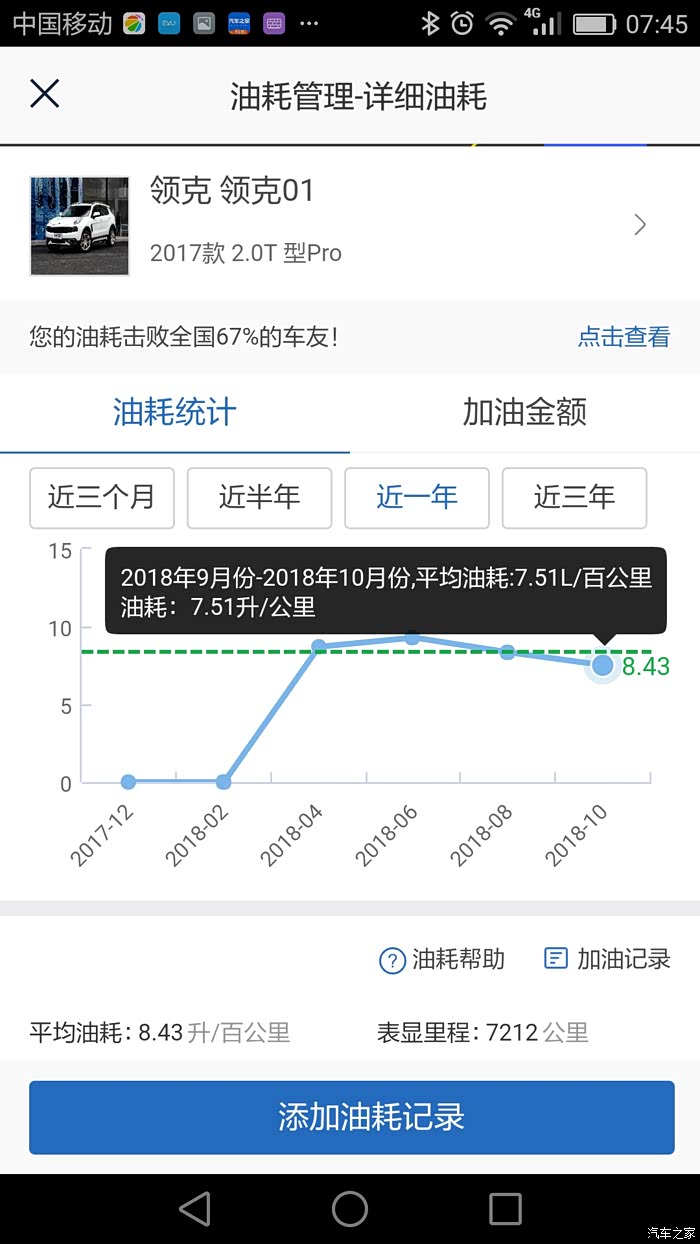700x1244 pixels.
Task: Select the 近一年 time range
Action: coord(417,497)
